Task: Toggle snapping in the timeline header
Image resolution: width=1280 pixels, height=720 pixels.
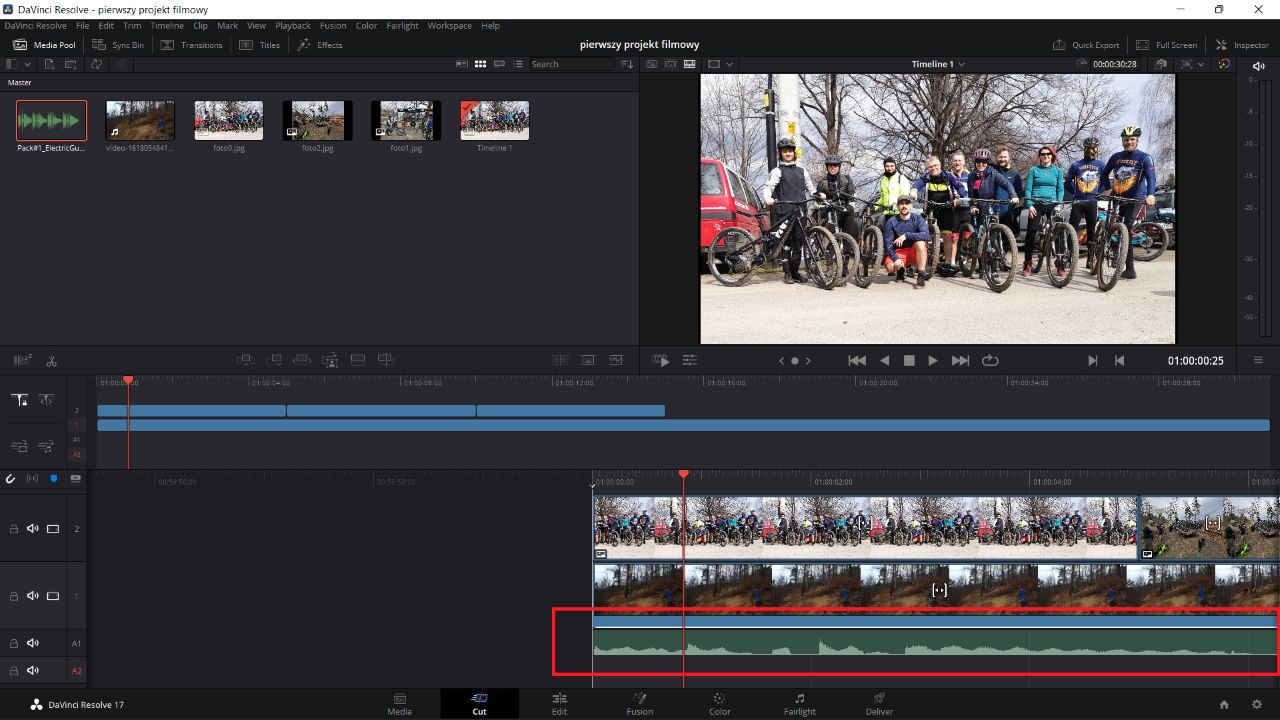Action: pyautogui.click(x=10, y=479)
